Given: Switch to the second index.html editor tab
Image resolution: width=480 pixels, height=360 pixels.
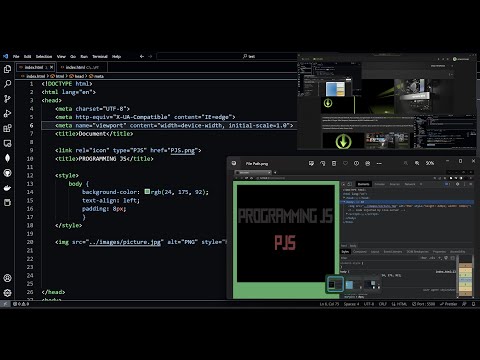Looking at the screenshot, I should (82, 67).
